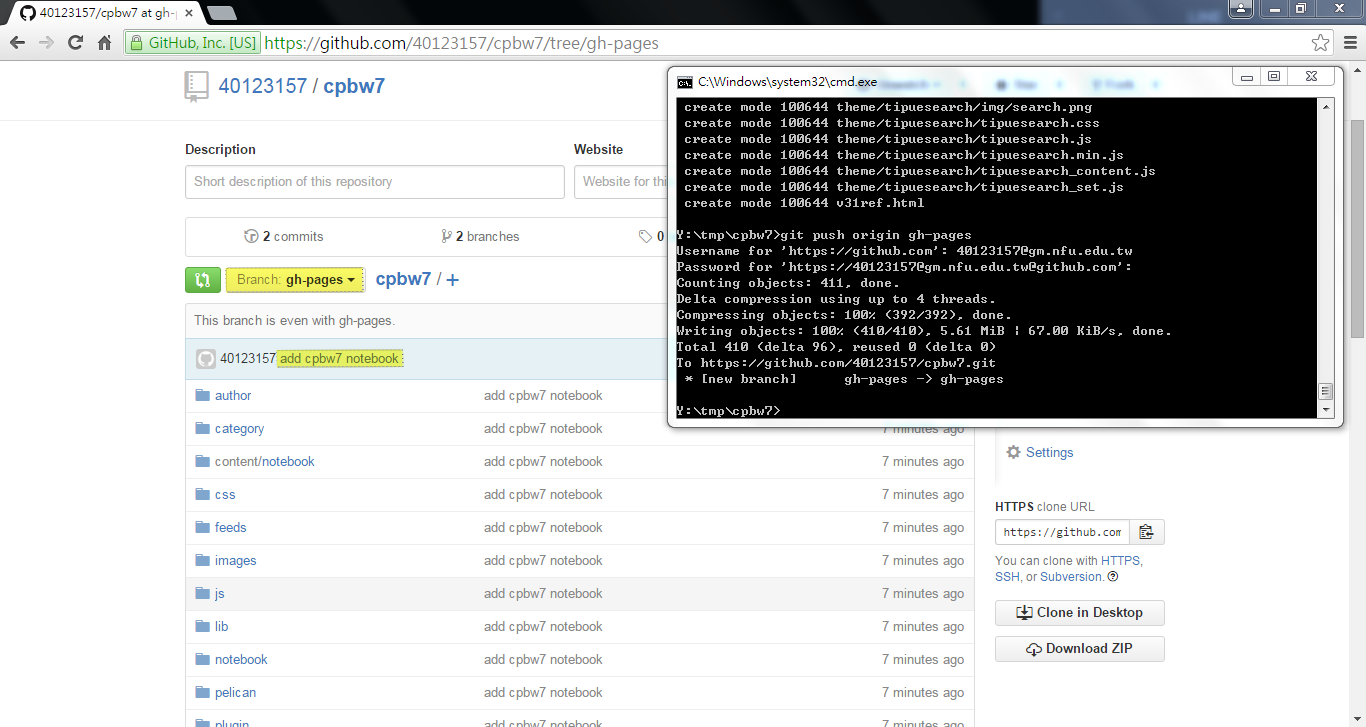Image resolution: width=1366 pixels, height=727 pixels.
Task: Click the 'git push origin gh-pages' command line
Action: (x=824, y=236)
